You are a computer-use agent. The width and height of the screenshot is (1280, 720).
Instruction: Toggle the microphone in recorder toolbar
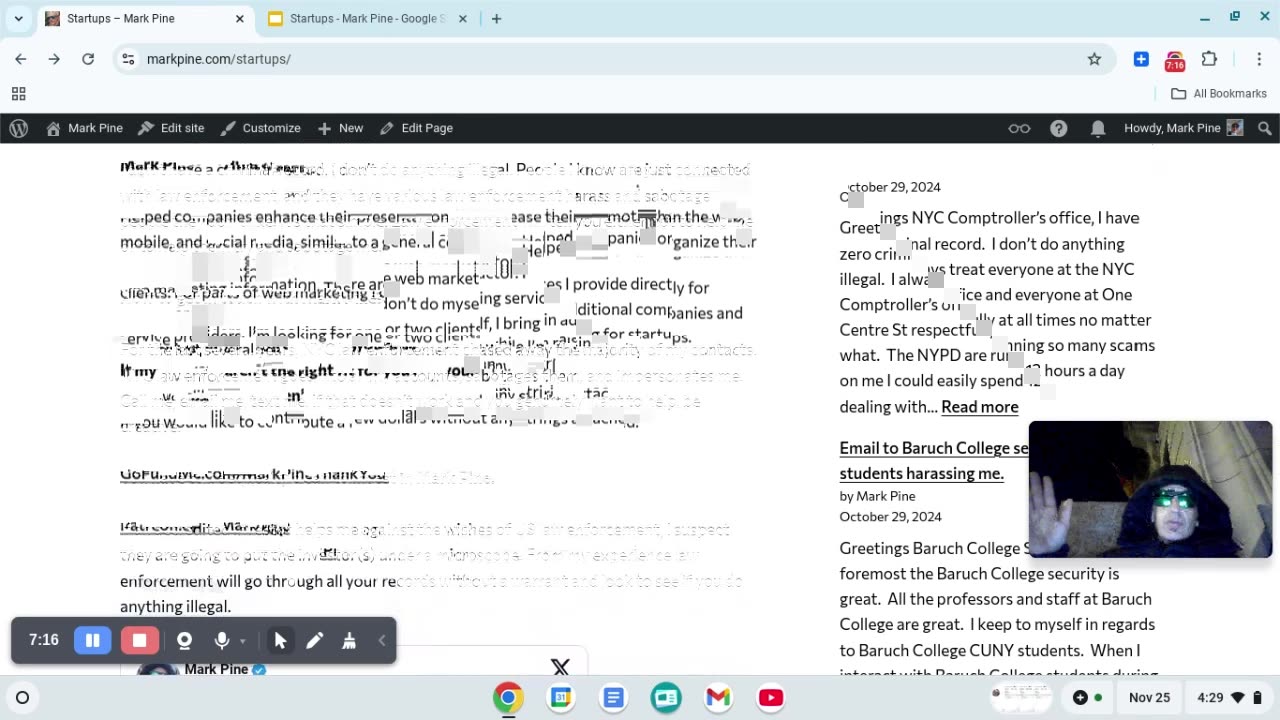coord(221,640)
